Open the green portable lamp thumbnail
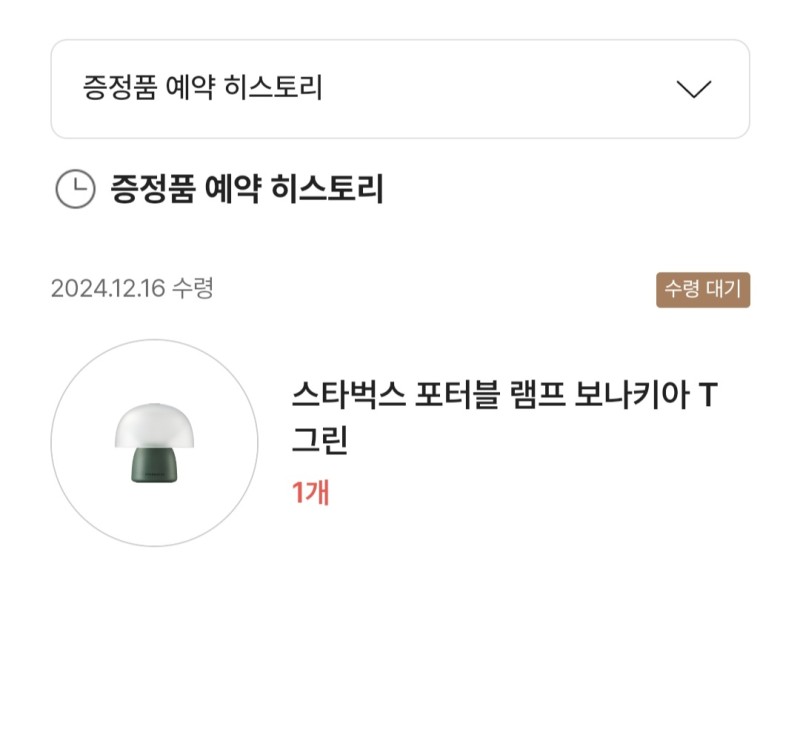This screenshot has width=800, height=755. pos(154,443)
